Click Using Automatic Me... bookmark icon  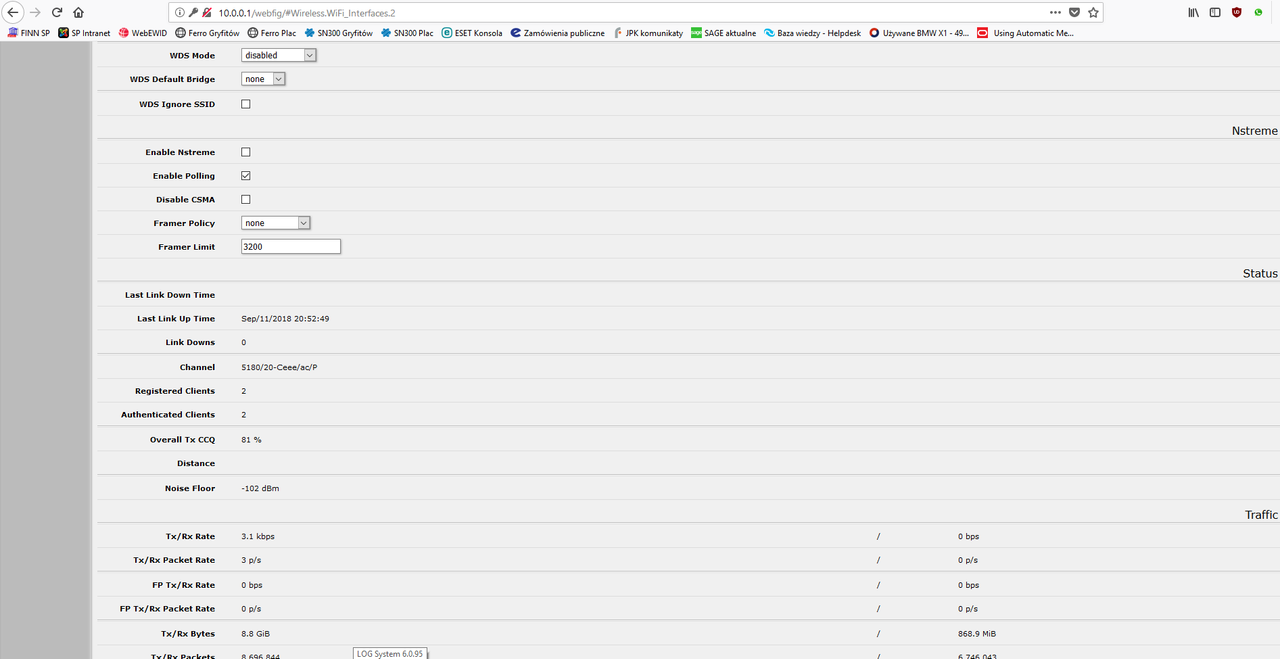pyautogui.click(x=983, y=33)
